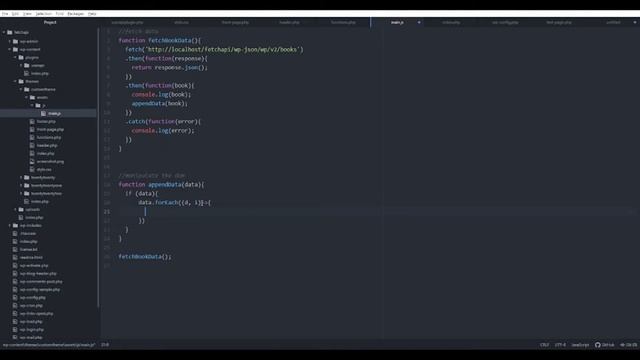Image resolution: width=640 pixels, height=360 pixels.
Task: Collapse the plugins folder
Action: pos(16,58)
